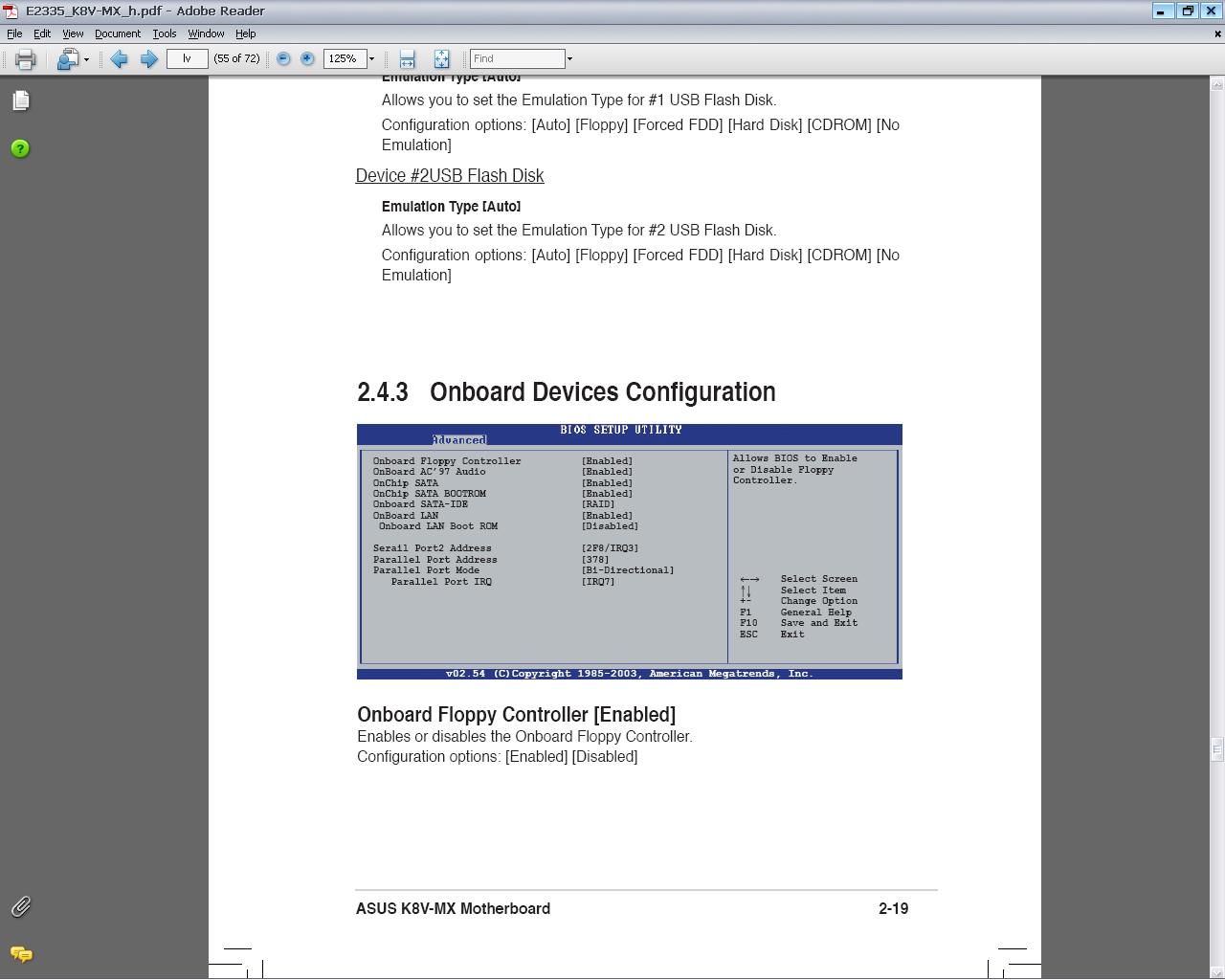This screenshot has height=980, width=1225.
Task: Click the collaborate icon in toolbar
Action: pyautogui.click(x=67, y=59)
